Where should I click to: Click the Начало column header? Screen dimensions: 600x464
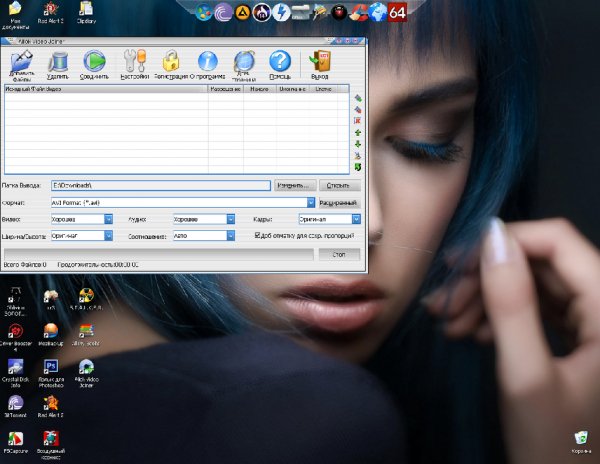click(259, 89)
